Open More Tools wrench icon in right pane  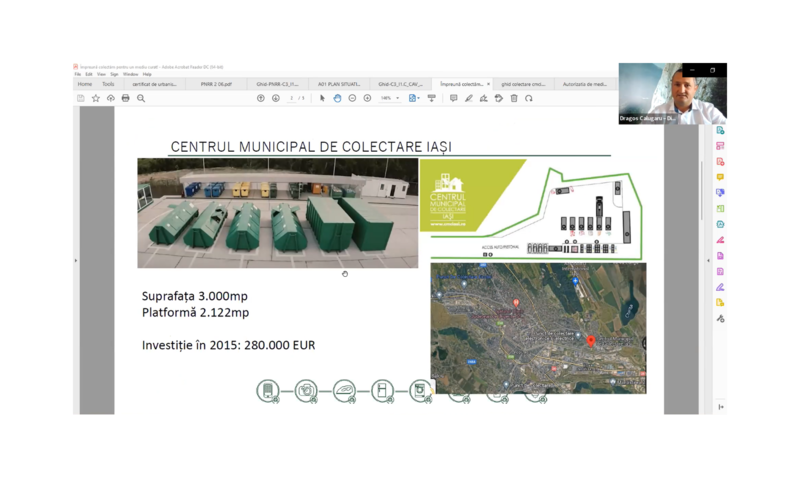click(x=720, y=319)
